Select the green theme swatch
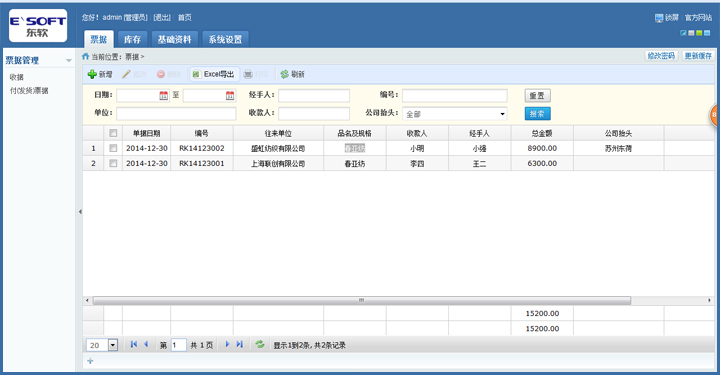The height and width of the screenshot is (375, 720). click(699, 33)
